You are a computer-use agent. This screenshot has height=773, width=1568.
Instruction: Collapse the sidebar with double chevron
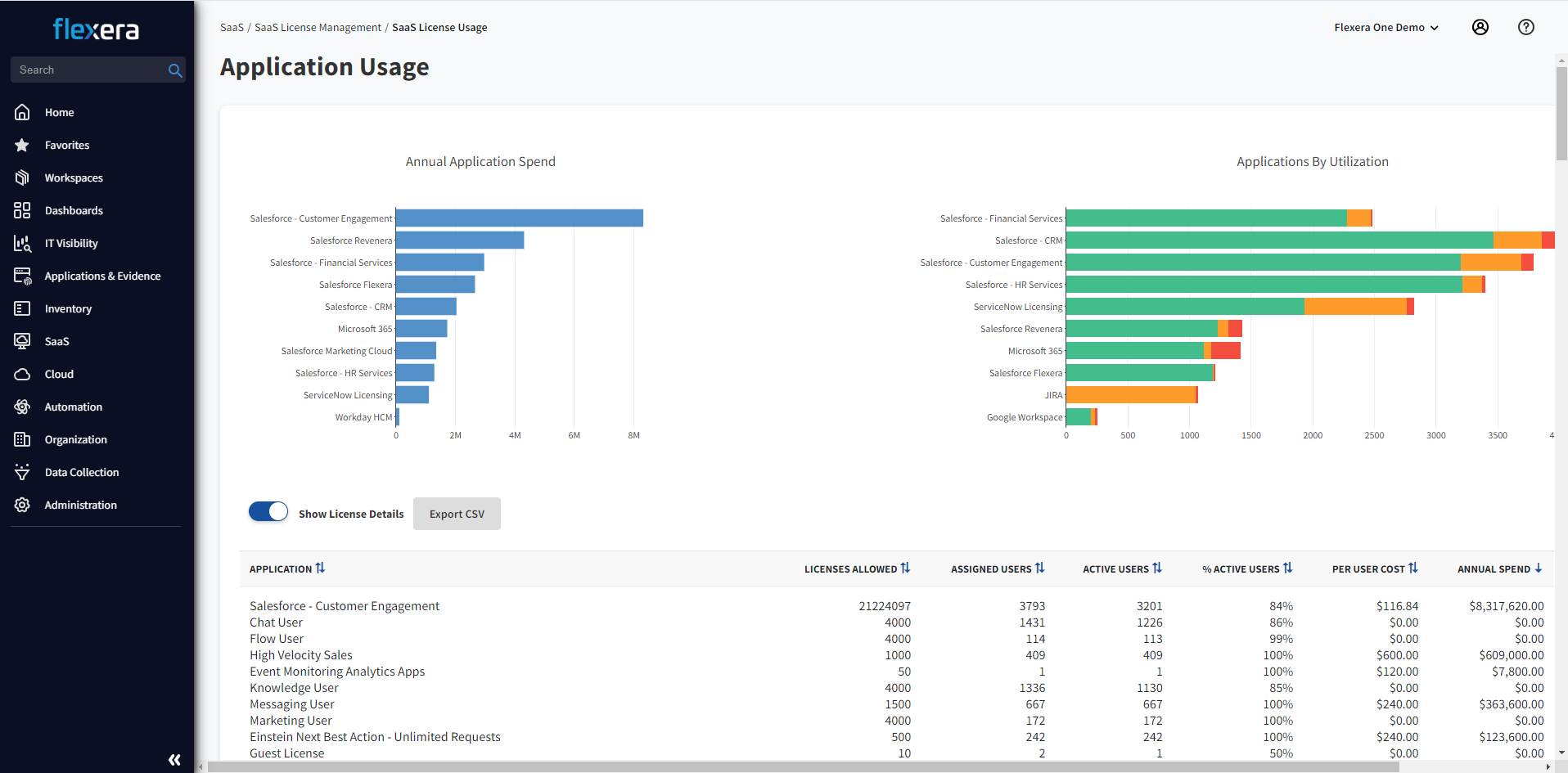point(174,760)
